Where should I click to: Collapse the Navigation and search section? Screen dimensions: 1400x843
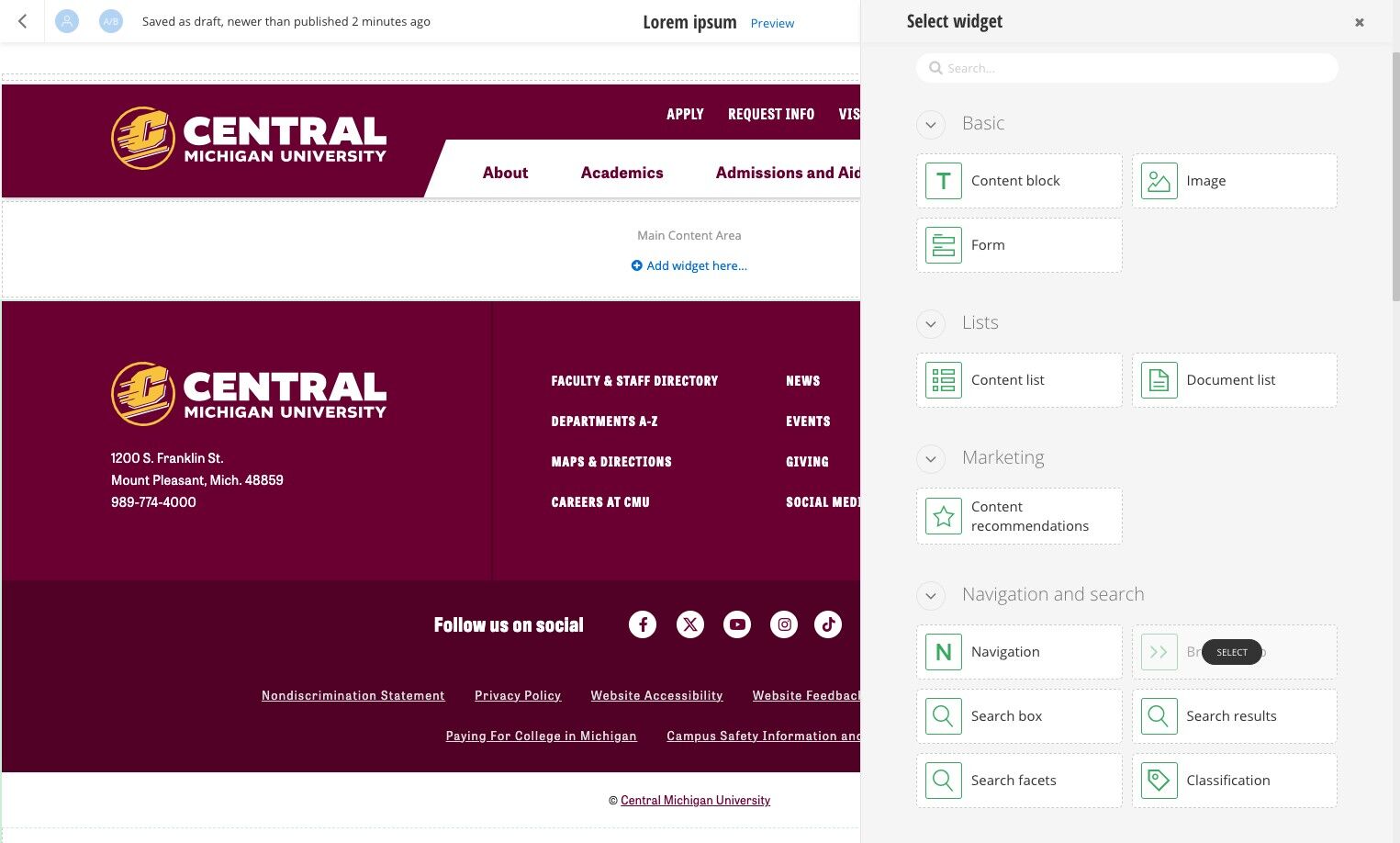pos(931,596)
